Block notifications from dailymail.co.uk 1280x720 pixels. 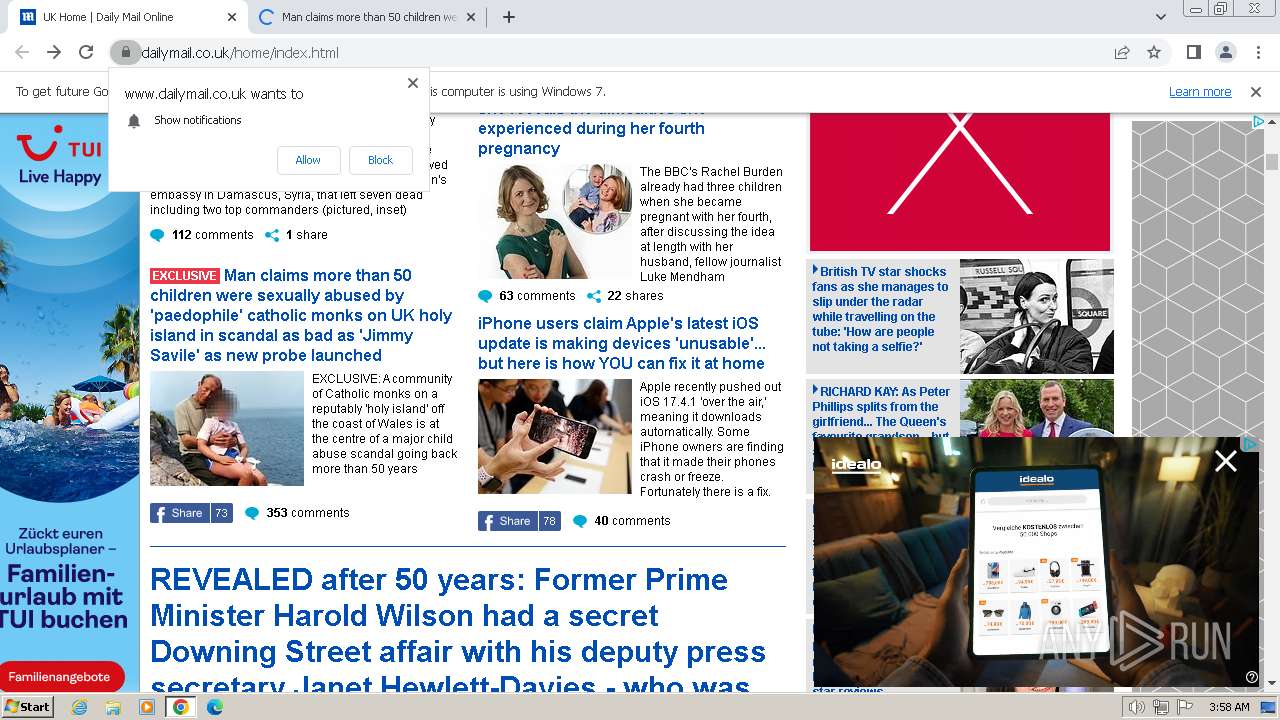pos(380,160)
